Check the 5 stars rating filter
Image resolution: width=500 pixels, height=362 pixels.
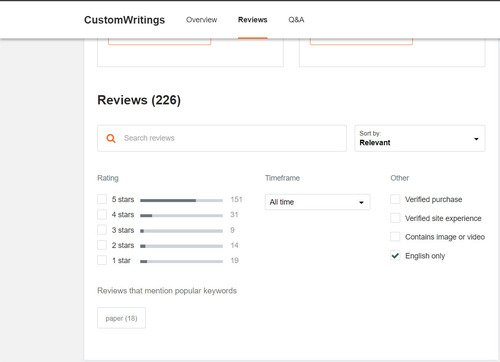coord(102,199)
